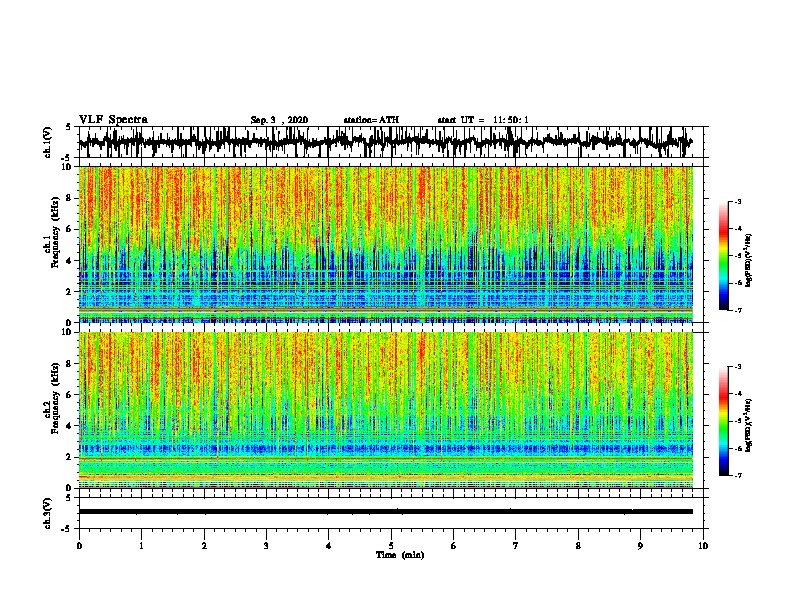Screen dimensions: 792x612
Task: Click inside the ch.2 spectrogram panel
Action: (386, 410)
